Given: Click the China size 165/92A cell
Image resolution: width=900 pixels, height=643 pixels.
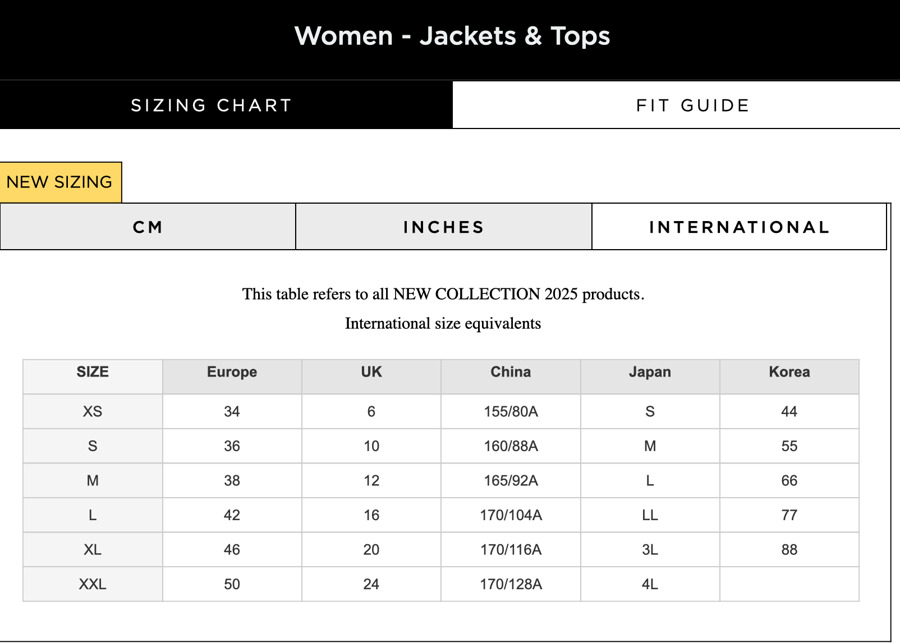Looking at the screenshot, I should [x=510, y=480].
